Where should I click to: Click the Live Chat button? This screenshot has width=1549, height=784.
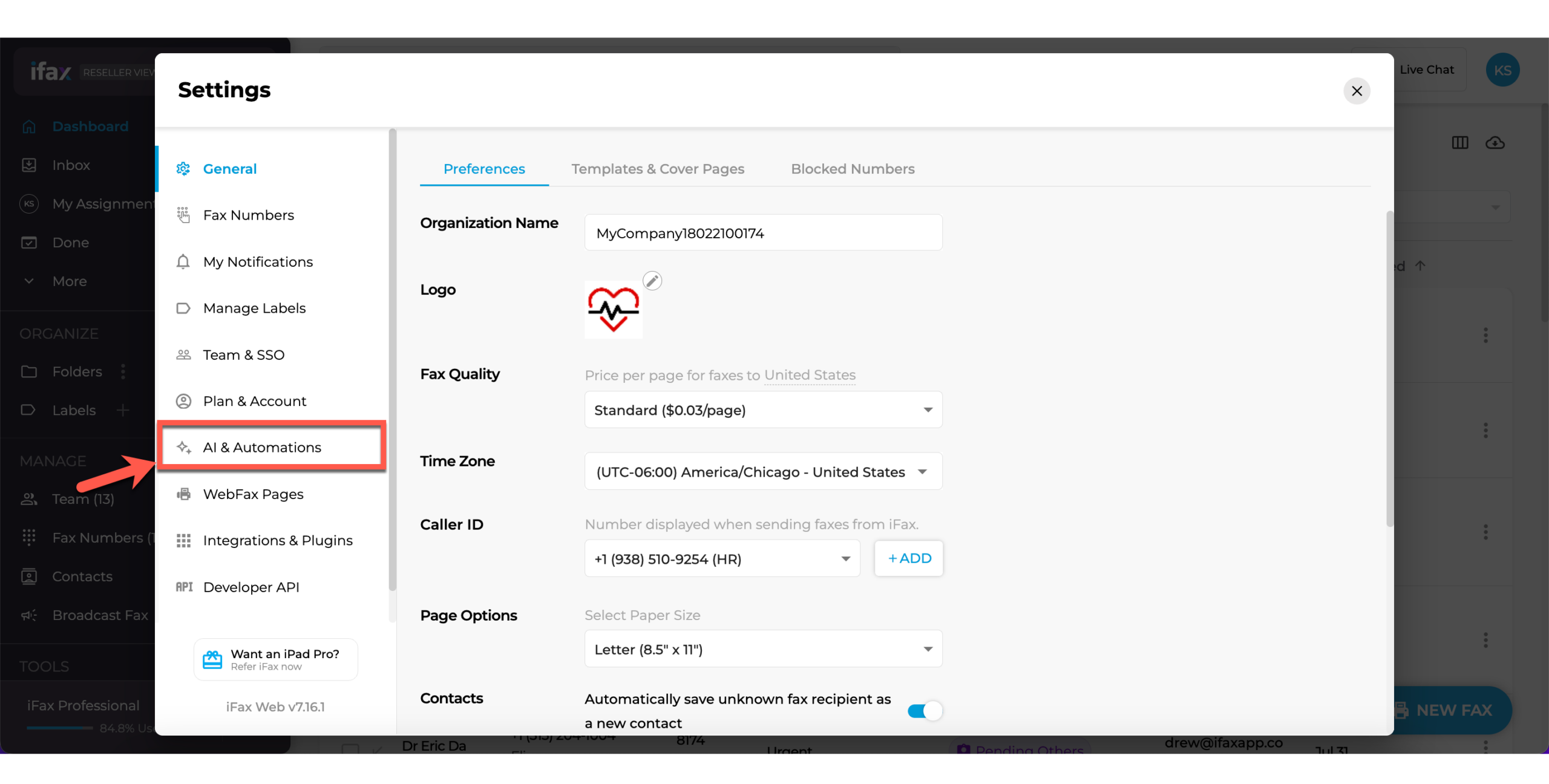coord(1426,70)
